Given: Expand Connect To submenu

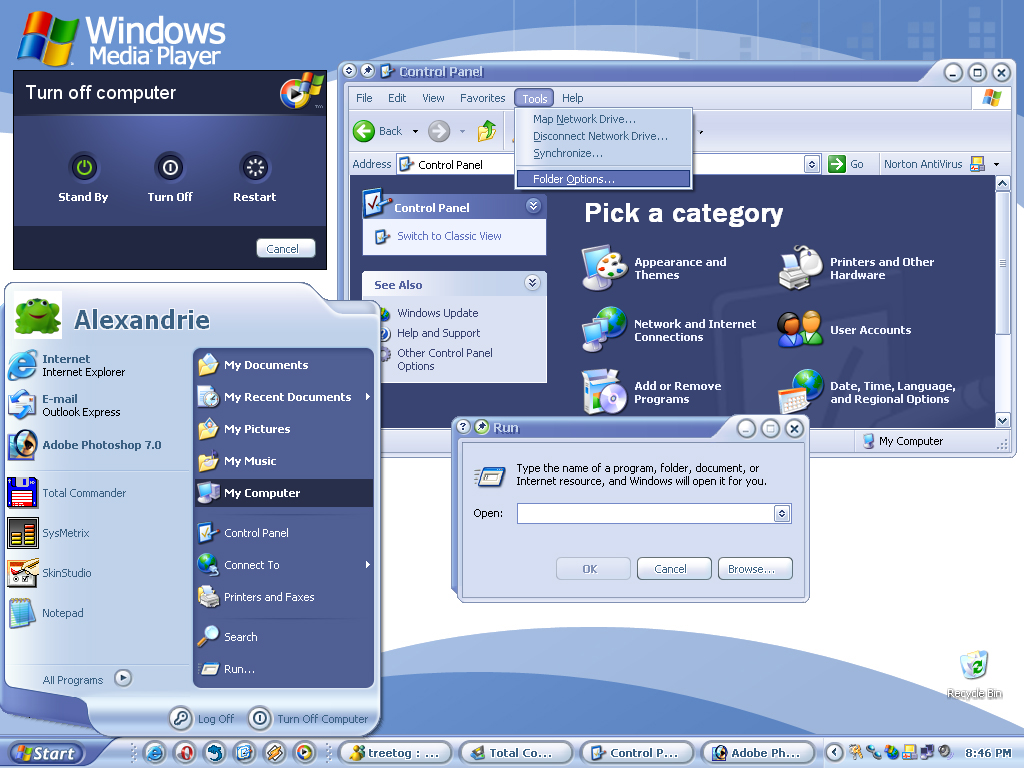Looking at the screenshot, I should [283, 565].
